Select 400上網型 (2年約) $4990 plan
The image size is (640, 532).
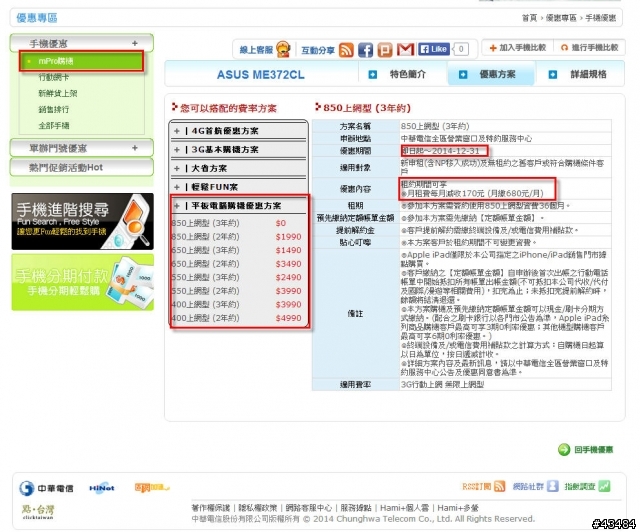click(x=237, y=318)
